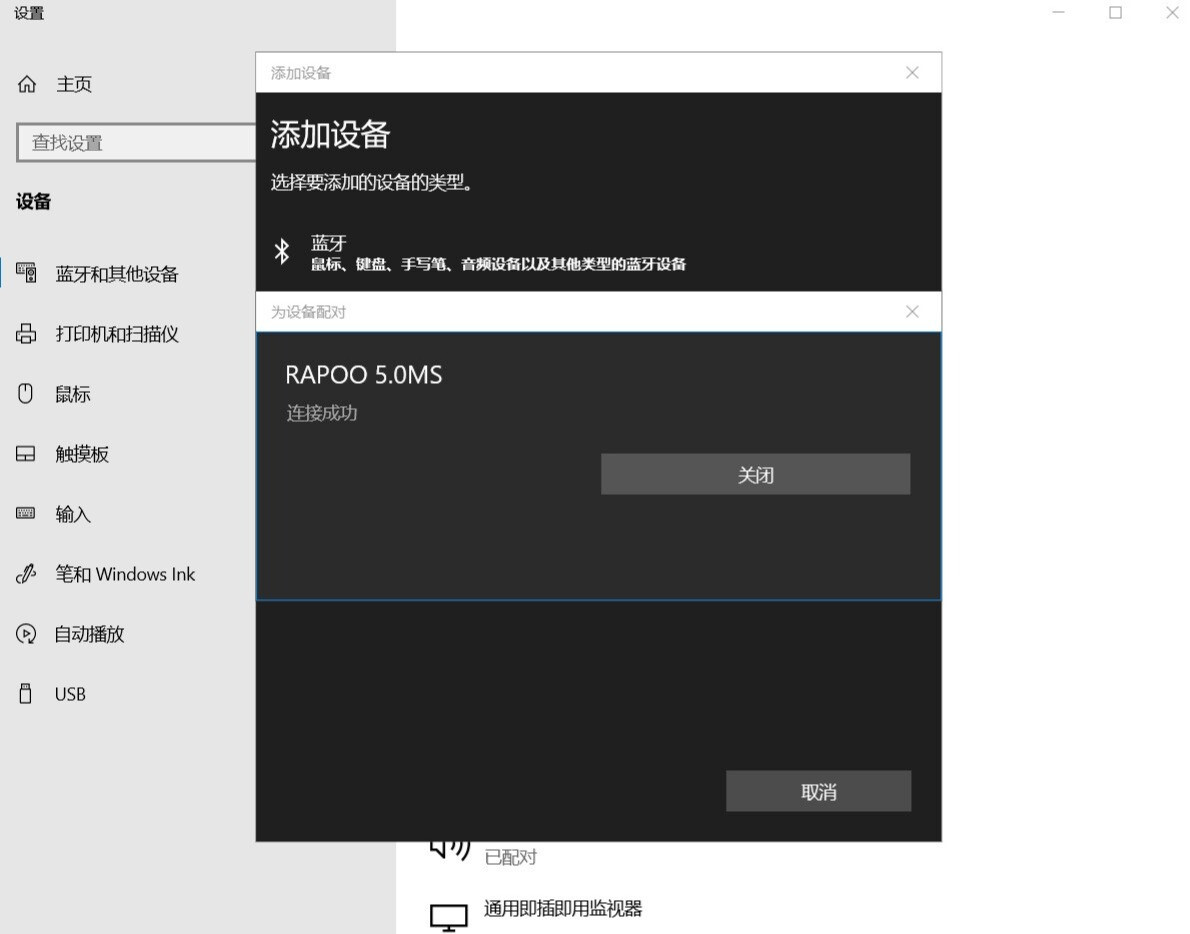The image size is (1190, 934).
Task: Click the USB device icon
Action: click(26, 694)
